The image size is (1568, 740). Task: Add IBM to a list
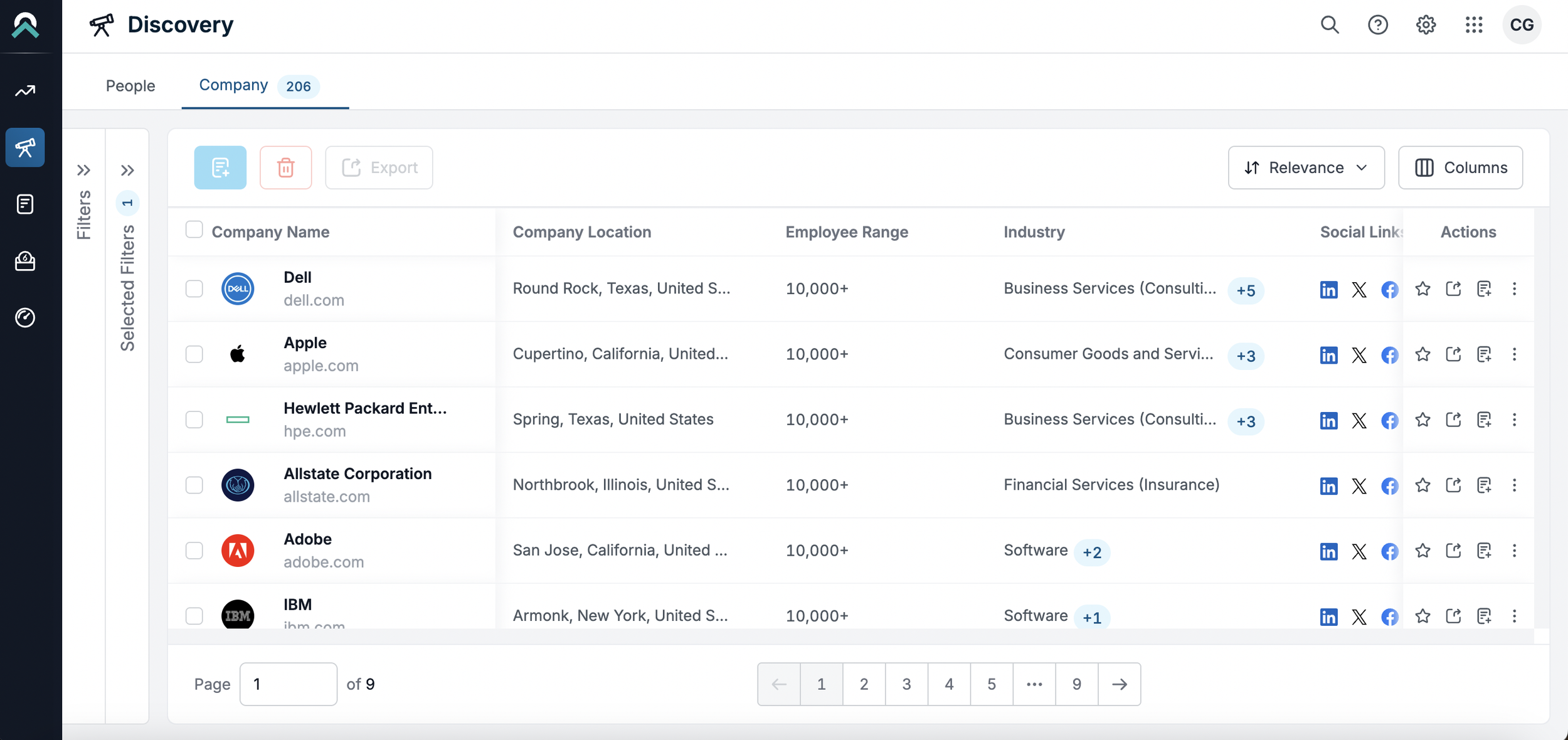point(1484,616)
